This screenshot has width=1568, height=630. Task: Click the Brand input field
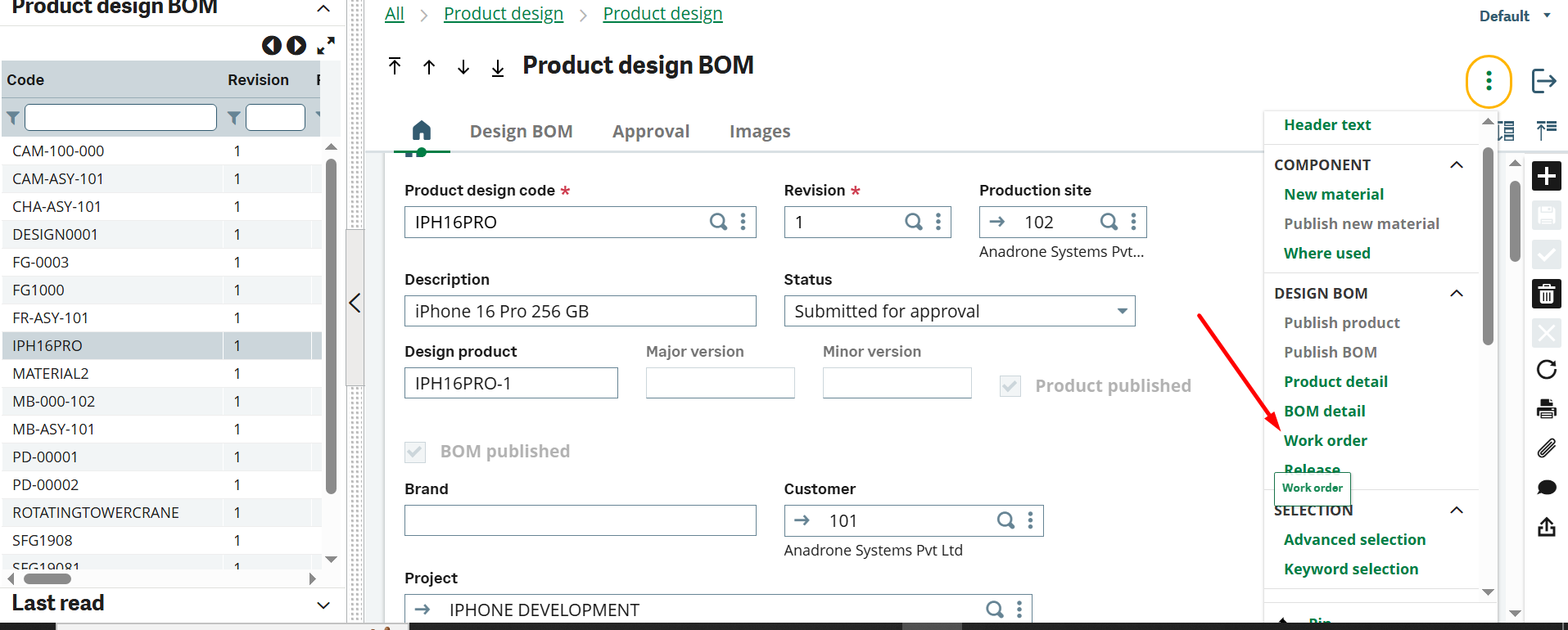point(580,520)
